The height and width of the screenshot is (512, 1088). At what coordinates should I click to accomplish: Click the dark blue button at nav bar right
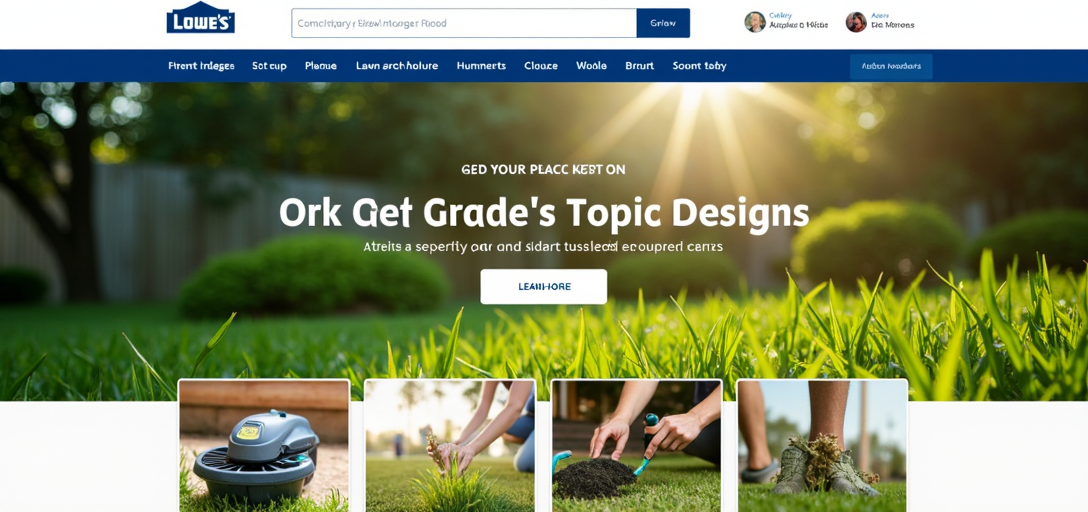(x=891, y=67)
